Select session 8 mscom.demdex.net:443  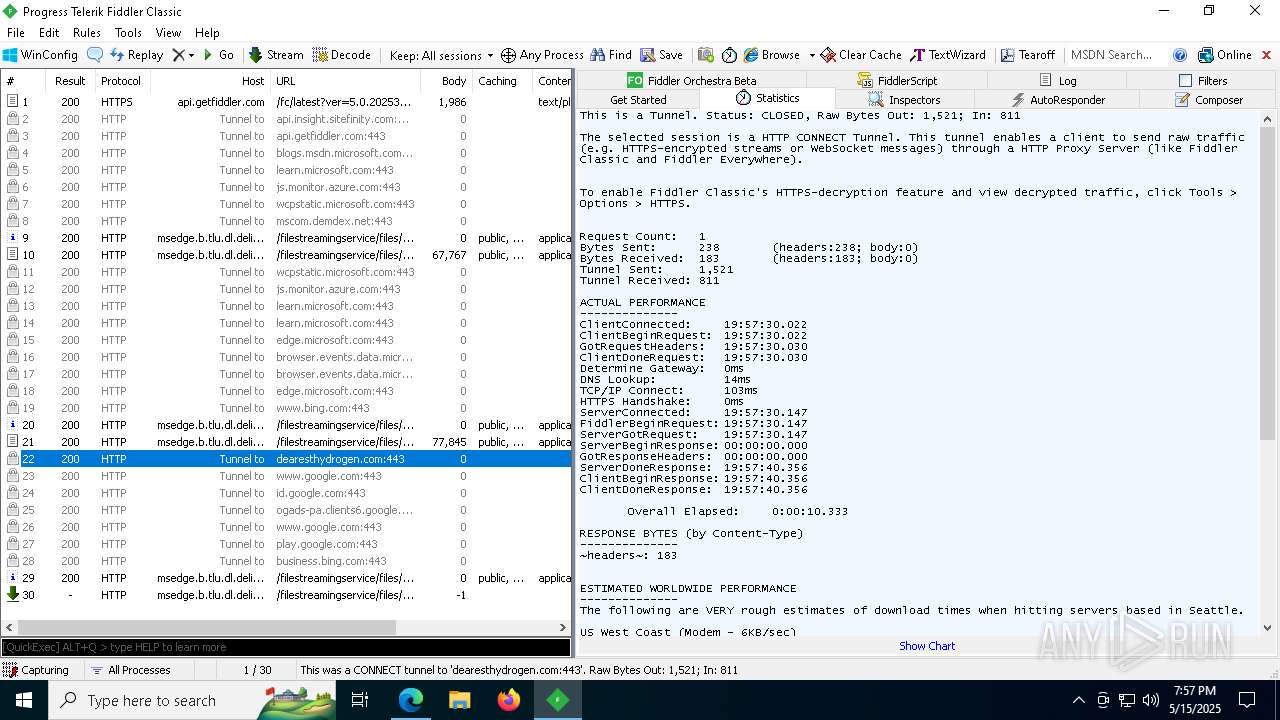tap(285, 221)
